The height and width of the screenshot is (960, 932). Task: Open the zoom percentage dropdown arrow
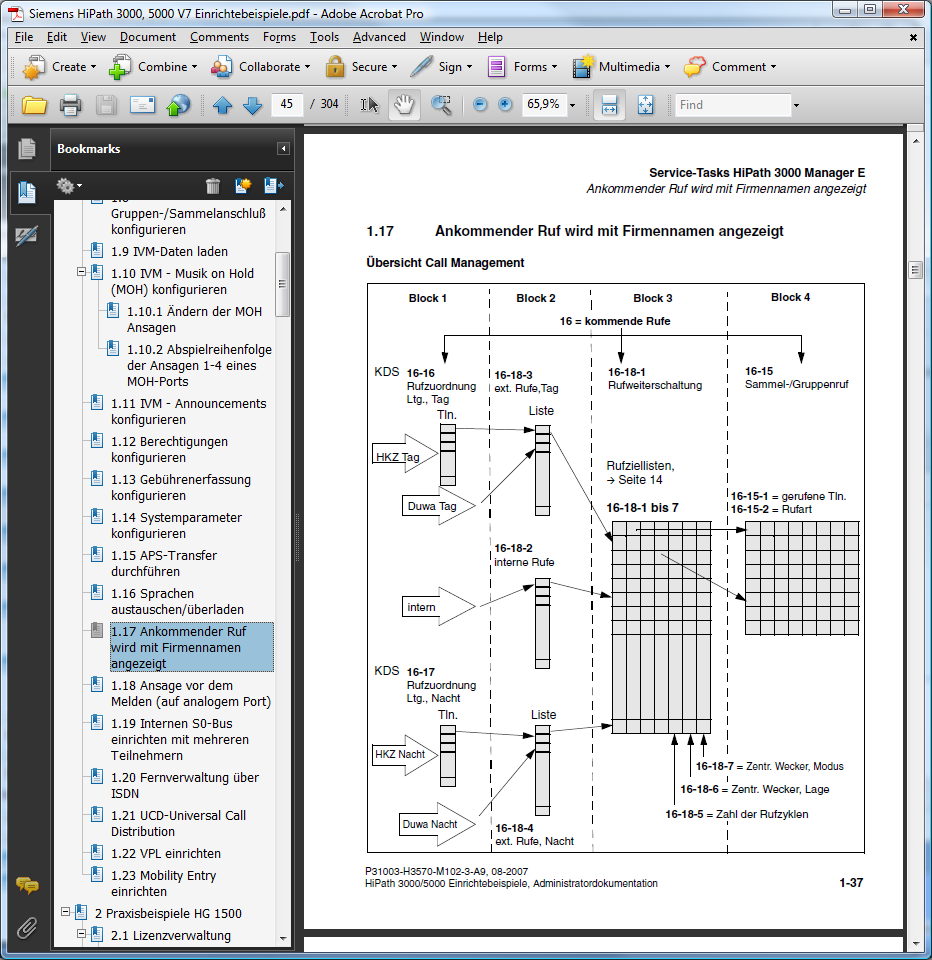(573, 105)
